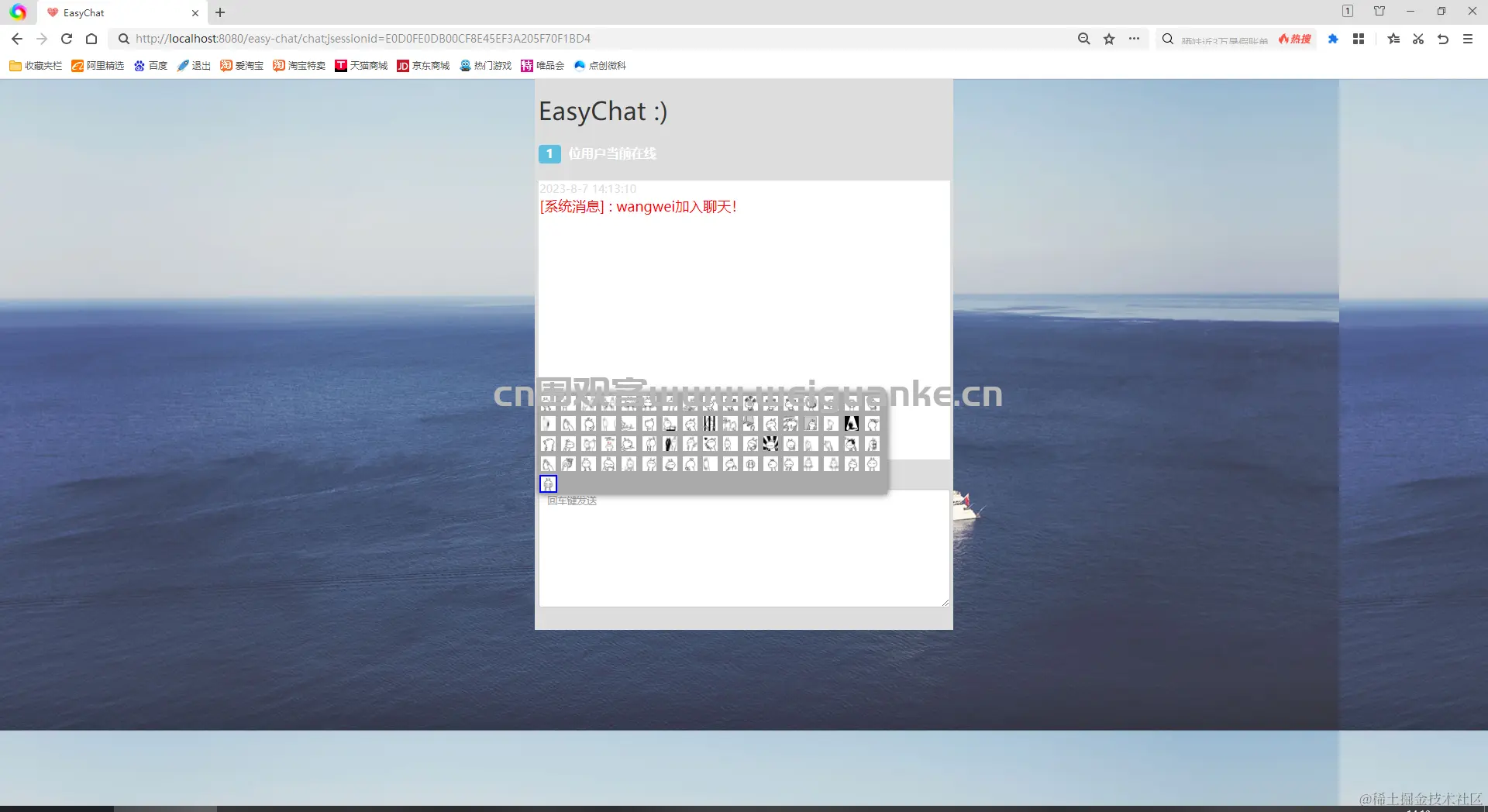Open the 阿里精选 bookmark
The width and height of the screenshot is (1488, 812).
98,66
